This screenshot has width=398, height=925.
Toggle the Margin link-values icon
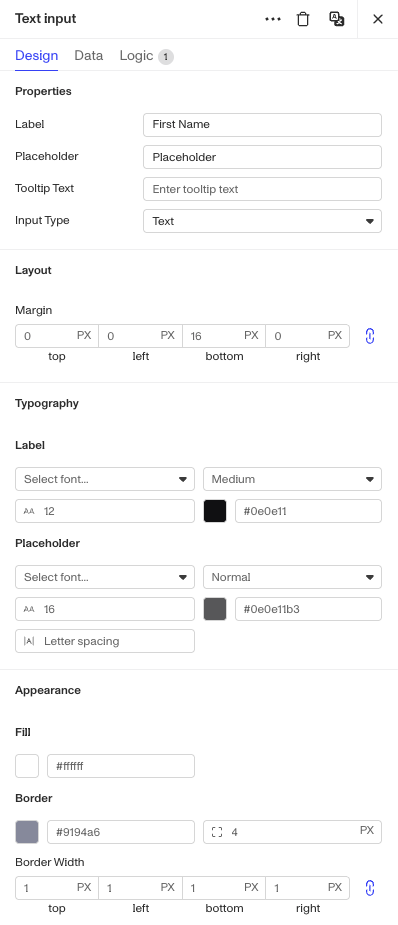click(x=370, y=336)
